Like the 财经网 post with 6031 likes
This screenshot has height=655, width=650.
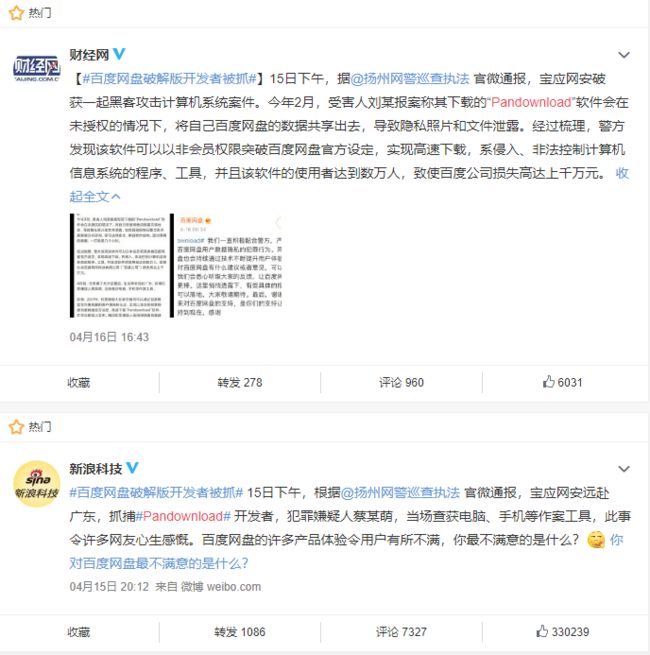562,382
